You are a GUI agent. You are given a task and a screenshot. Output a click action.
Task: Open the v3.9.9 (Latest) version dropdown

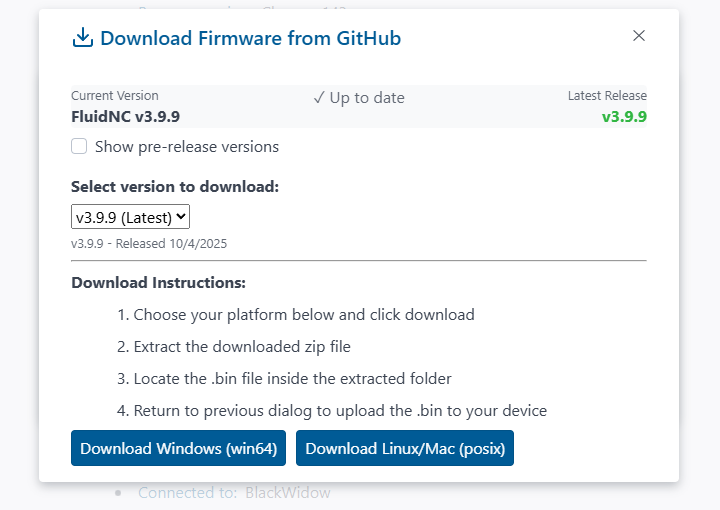(x=130, y=217)
